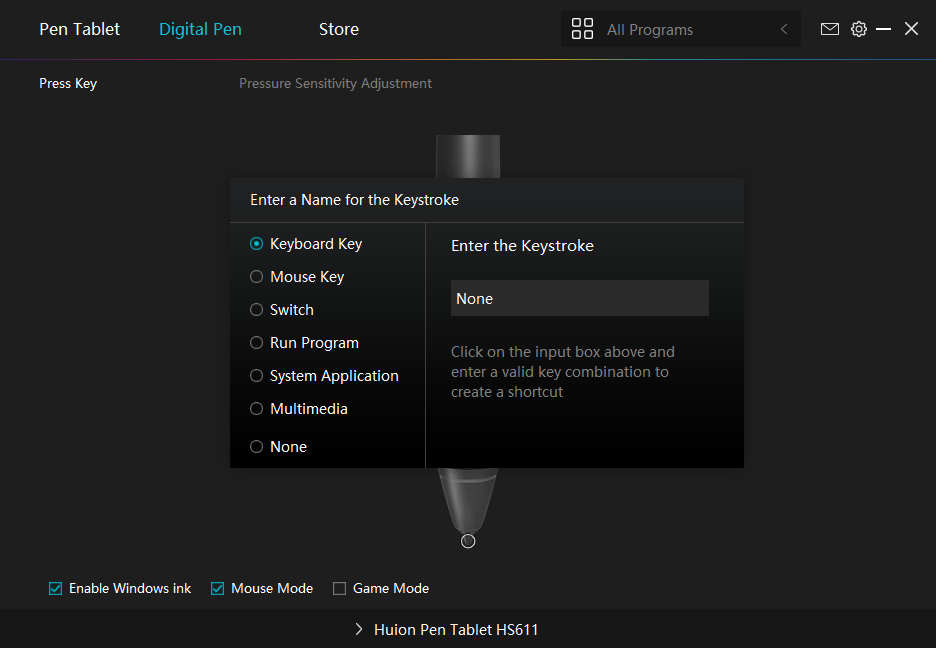Click the keystroke input box showing None
Screen dimensions: 936x648
(580, 298)
